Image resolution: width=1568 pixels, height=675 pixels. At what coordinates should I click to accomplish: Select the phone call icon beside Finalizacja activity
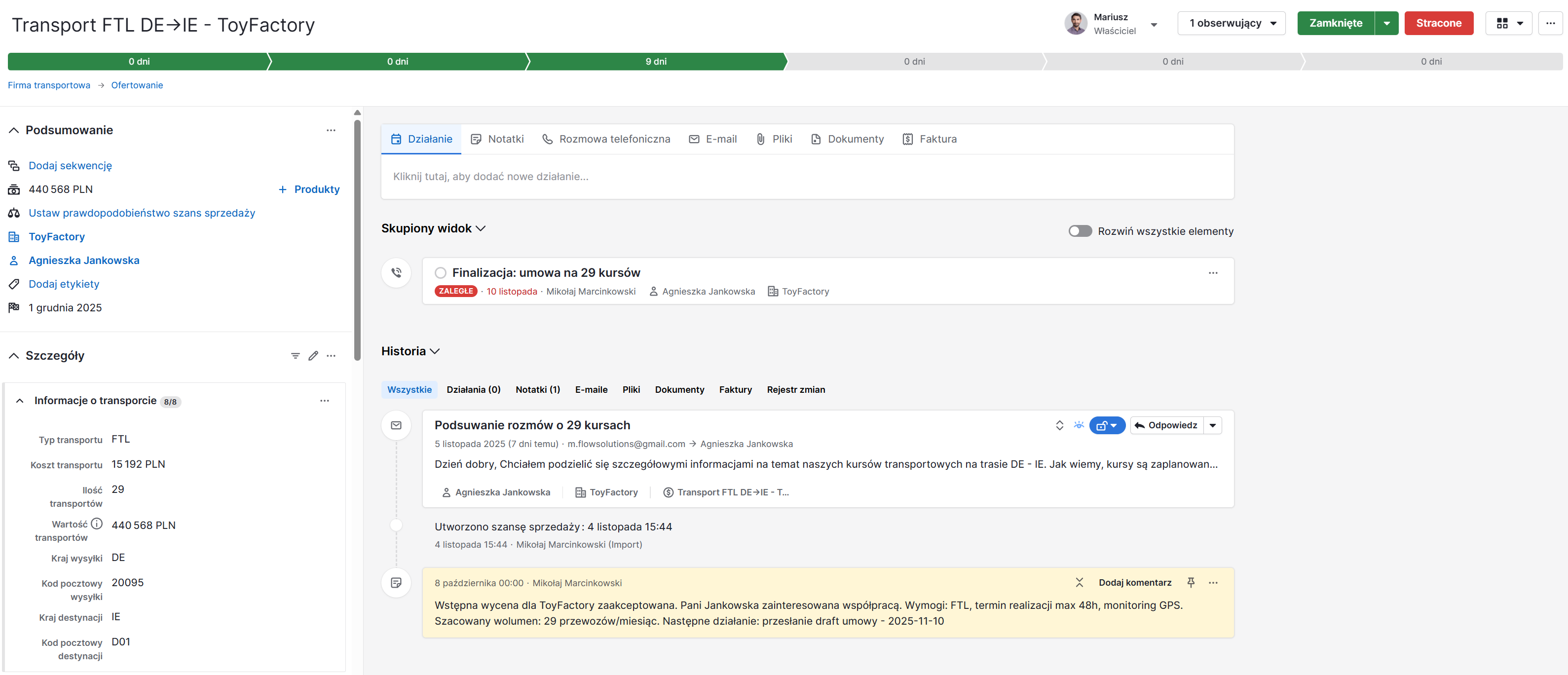(396, 273)
